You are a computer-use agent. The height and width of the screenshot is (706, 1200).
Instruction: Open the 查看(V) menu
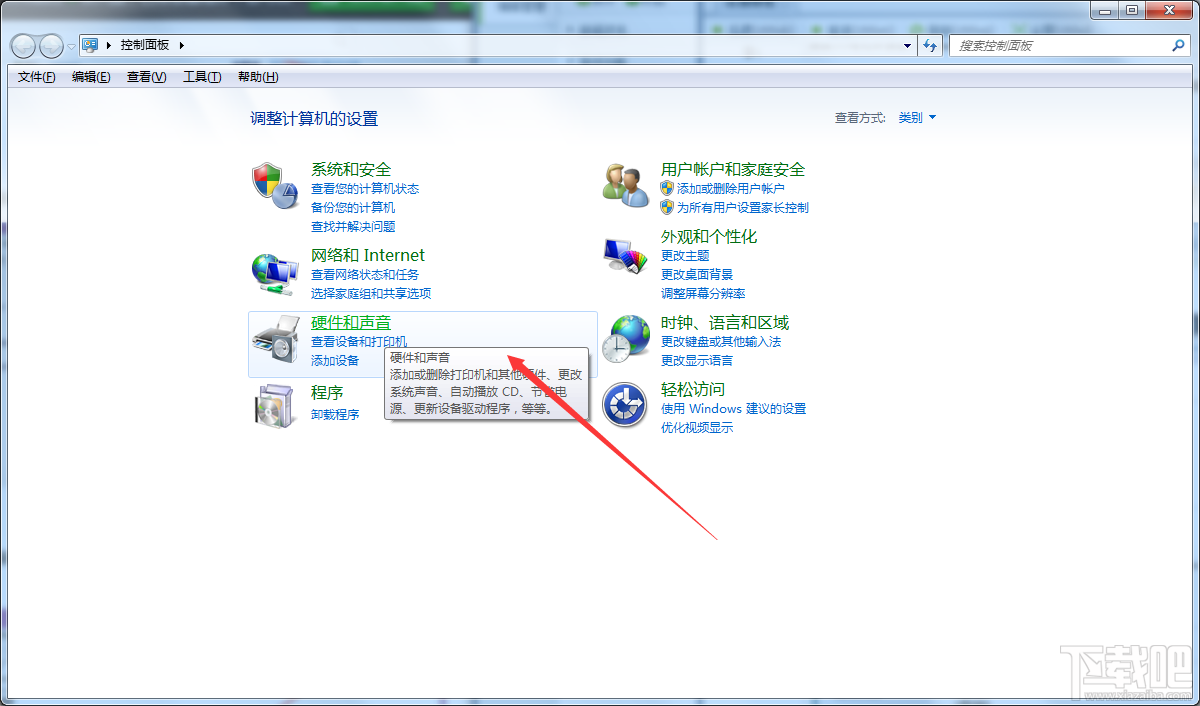pyautogui.click(x=146, y=77)
